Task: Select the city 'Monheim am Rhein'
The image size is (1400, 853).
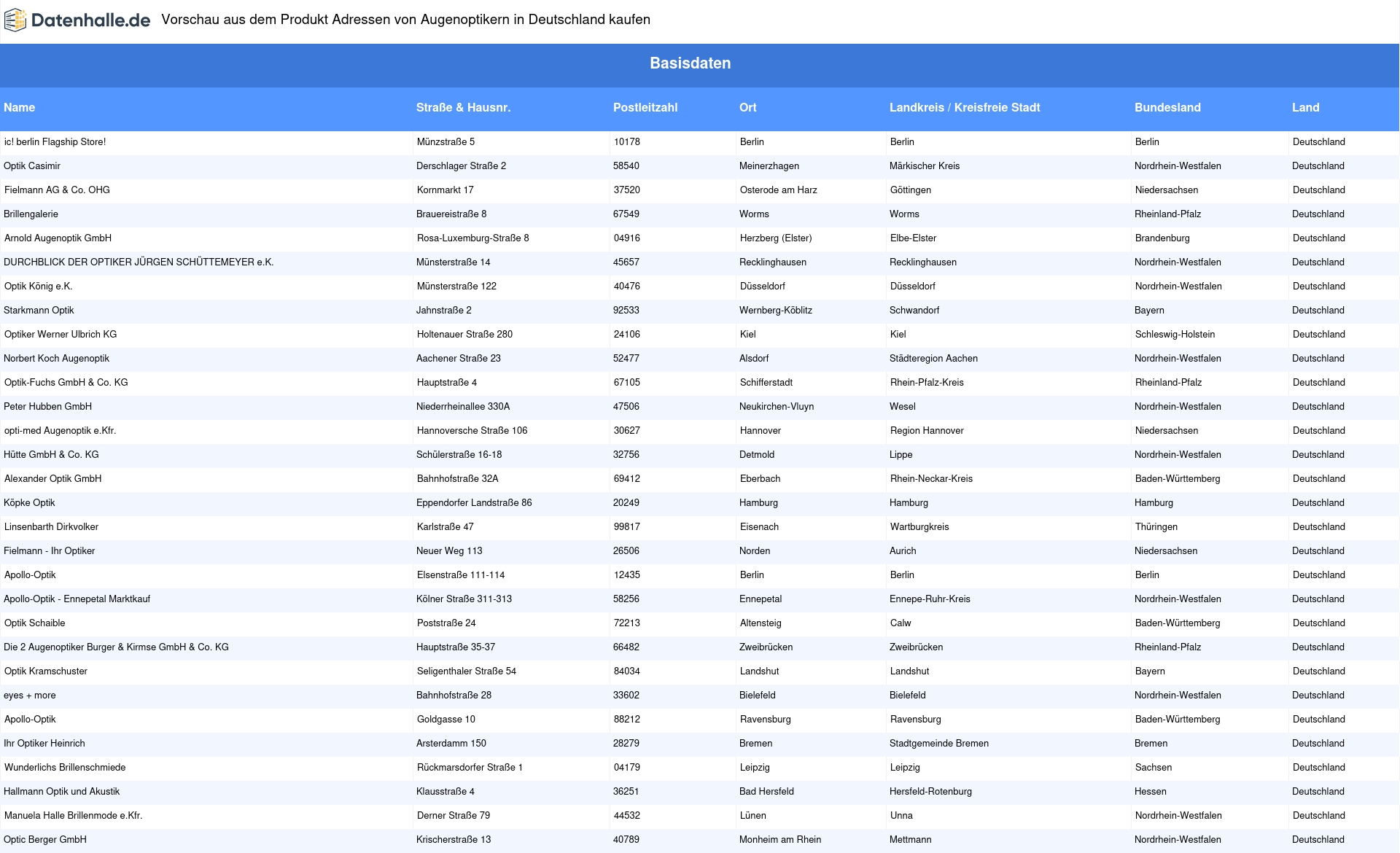Action: (x=780, y=840)
